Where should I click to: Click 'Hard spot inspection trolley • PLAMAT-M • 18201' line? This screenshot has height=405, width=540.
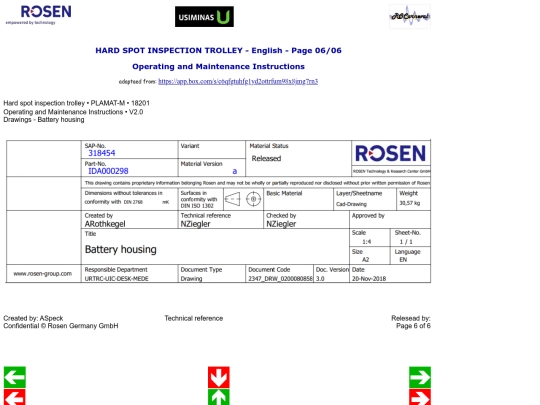tap(76, 103)
